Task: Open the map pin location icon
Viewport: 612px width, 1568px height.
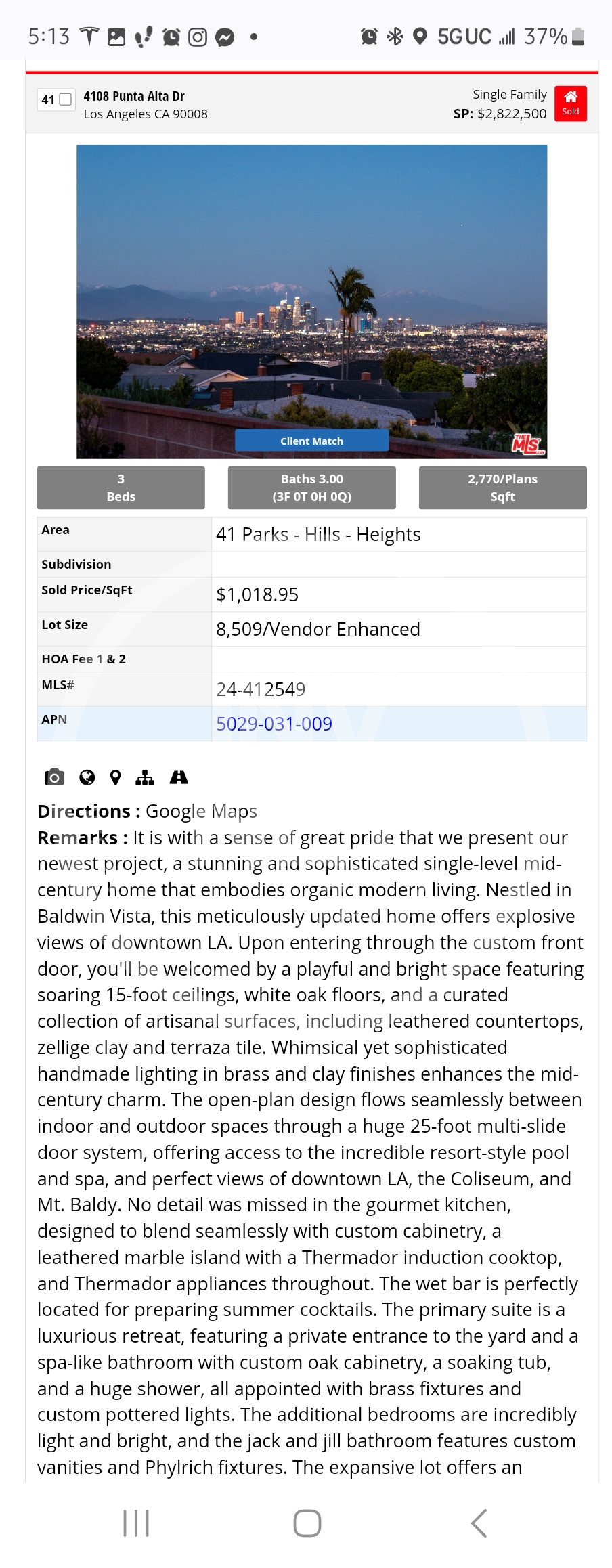Action: 116,777
